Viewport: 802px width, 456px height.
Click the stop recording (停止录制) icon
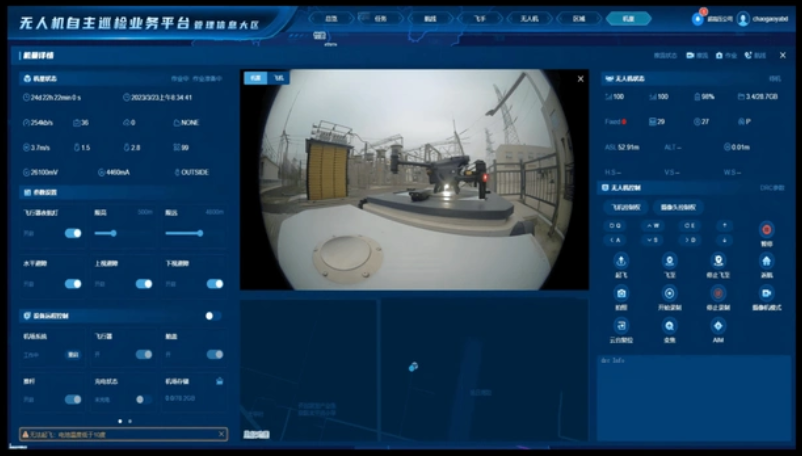coord(717,293)
